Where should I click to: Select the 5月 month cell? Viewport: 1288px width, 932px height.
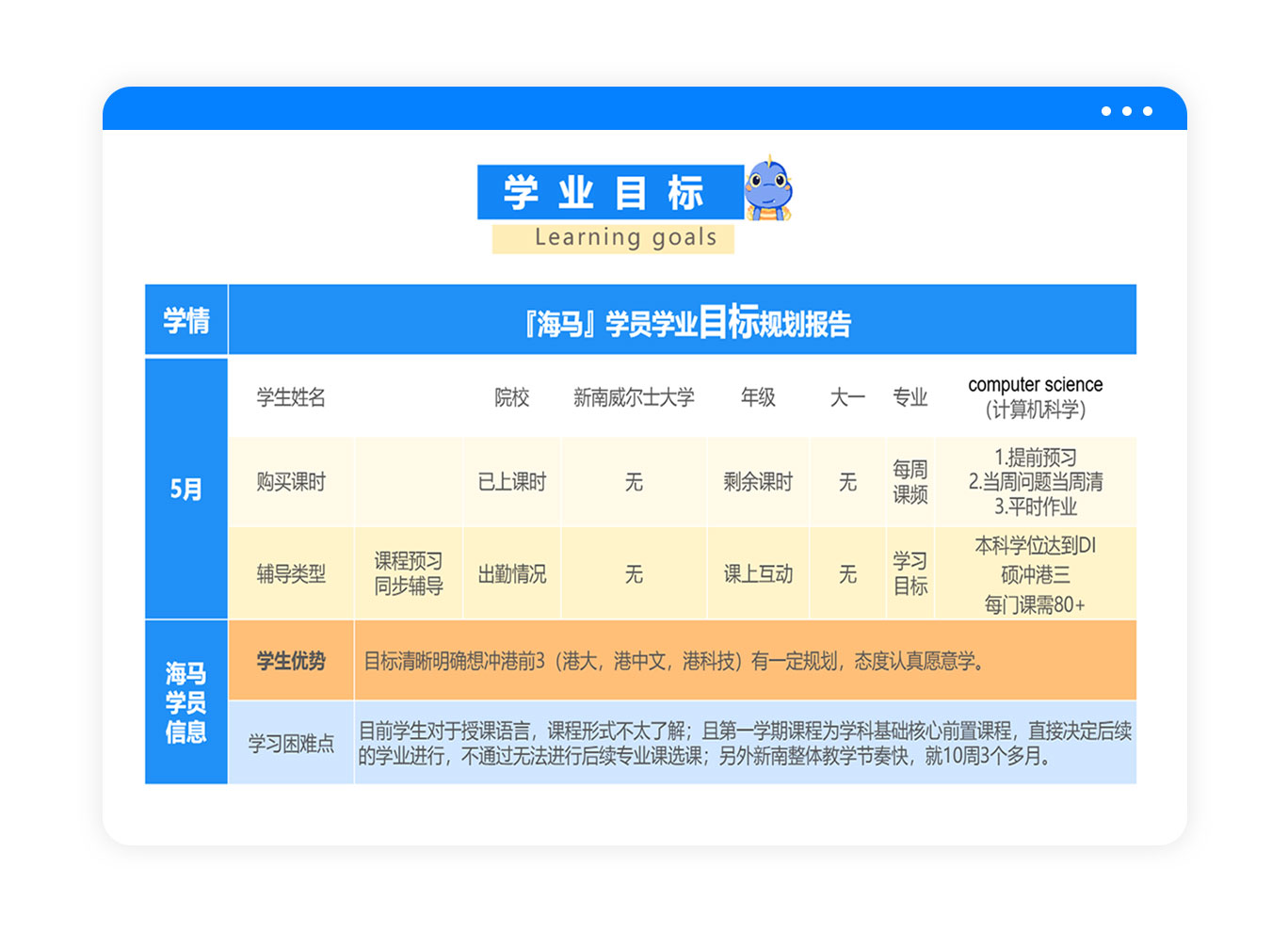(186, 489)
